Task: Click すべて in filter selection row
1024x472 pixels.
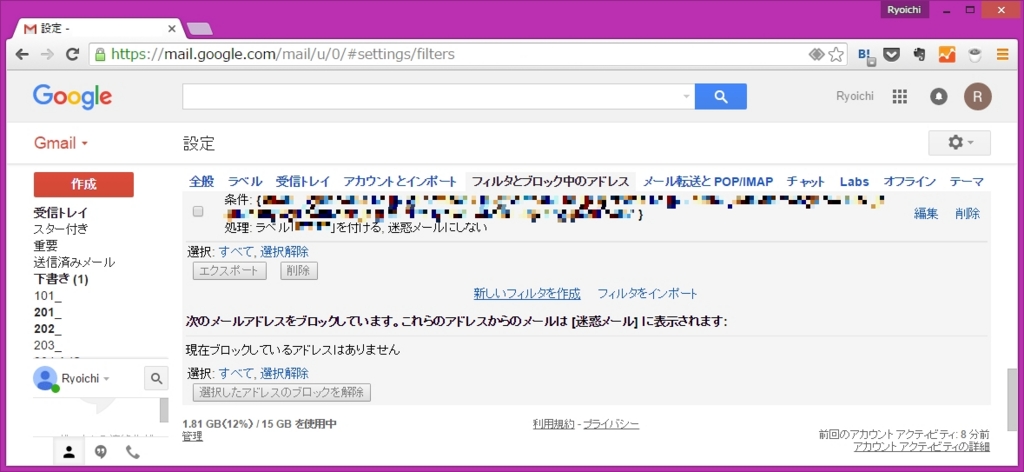Action: (x=236, y=252)
